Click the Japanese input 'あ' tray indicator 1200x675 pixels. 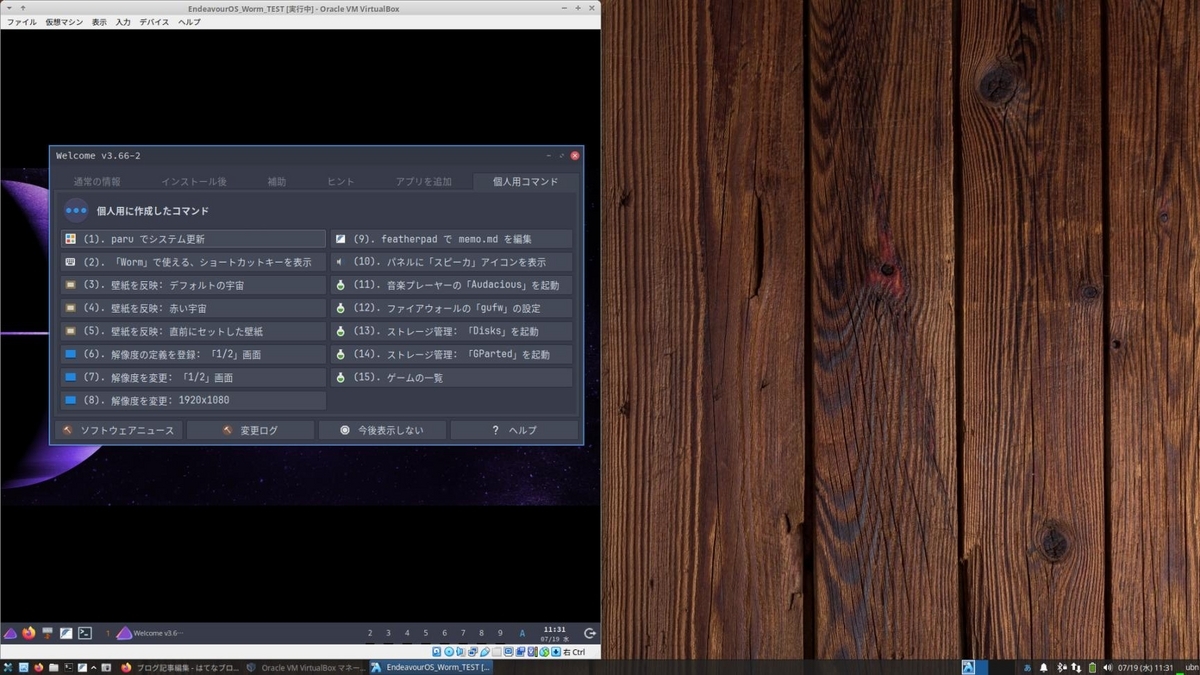pyautogui.click(x=1027, y=667)
